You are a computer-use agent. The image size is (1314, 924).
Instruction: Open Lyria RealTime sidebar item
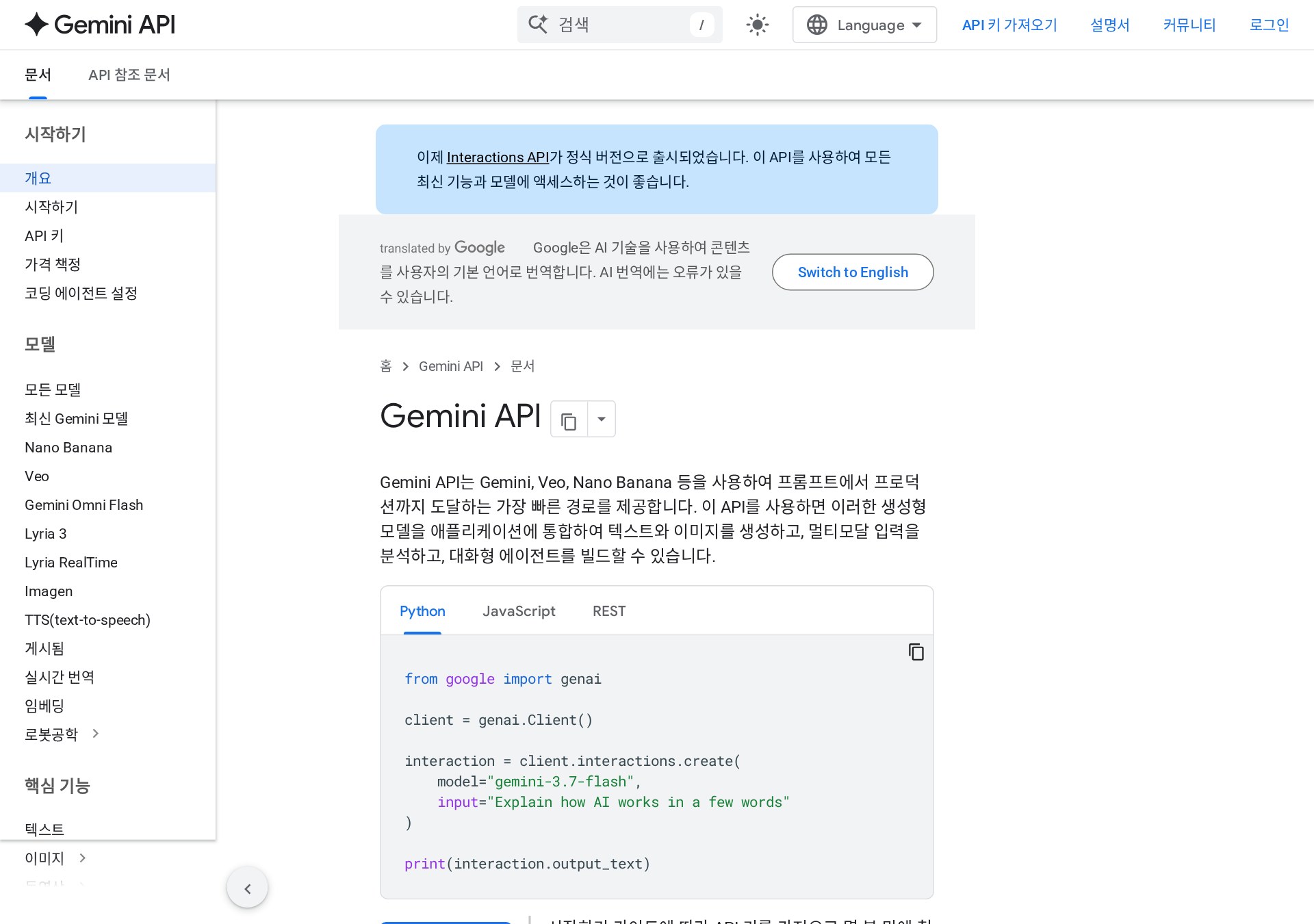[71, 562]
